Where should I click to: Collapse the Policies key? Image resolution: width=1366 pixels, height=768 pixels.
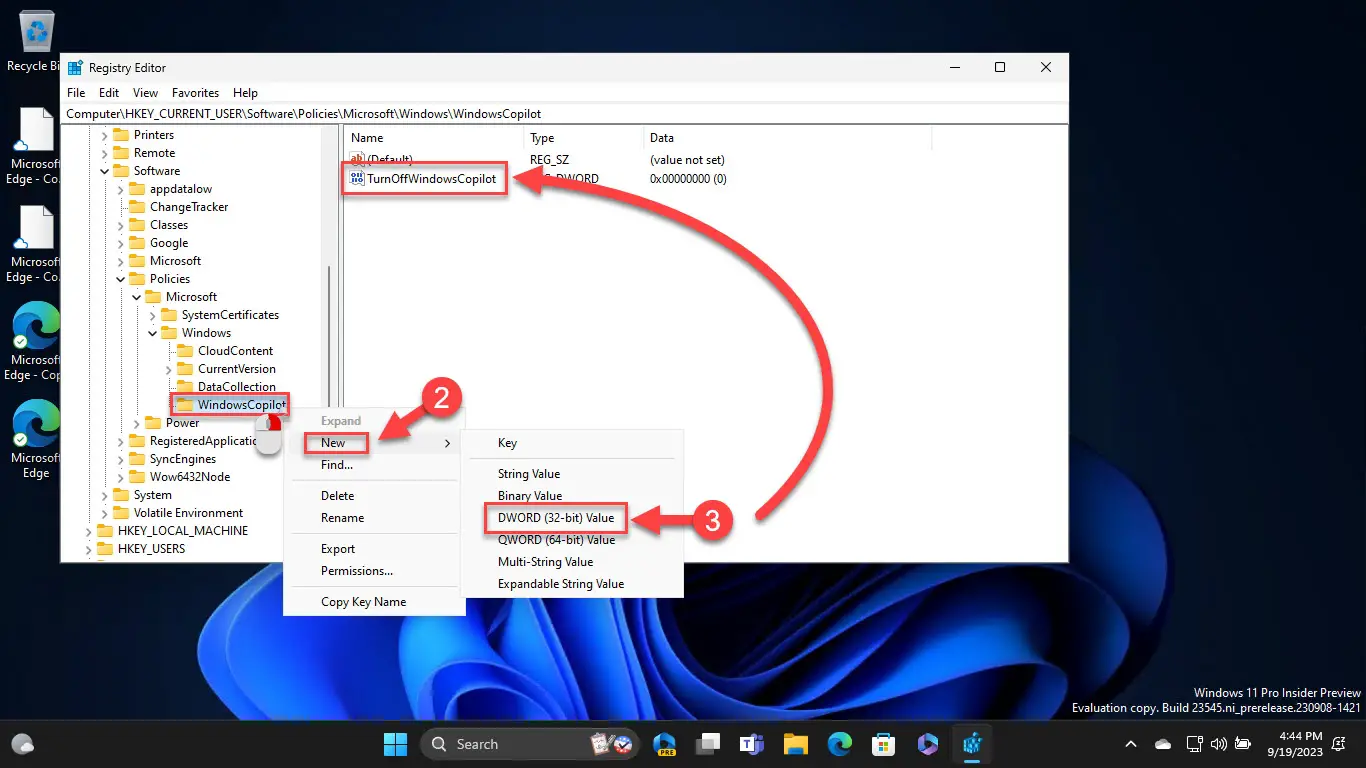click(x=121, y=279)
